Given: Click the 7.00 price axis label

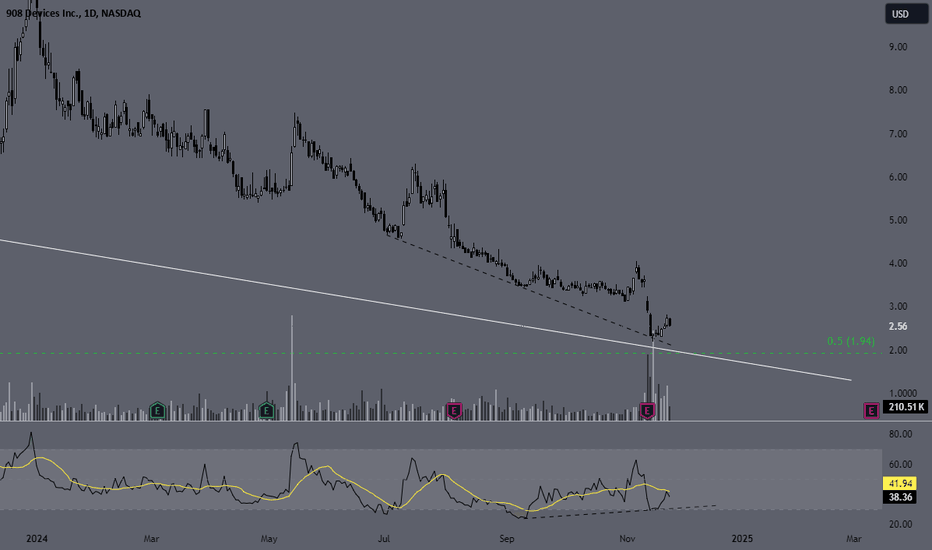Looking at the screenshot, I should 898,134.
